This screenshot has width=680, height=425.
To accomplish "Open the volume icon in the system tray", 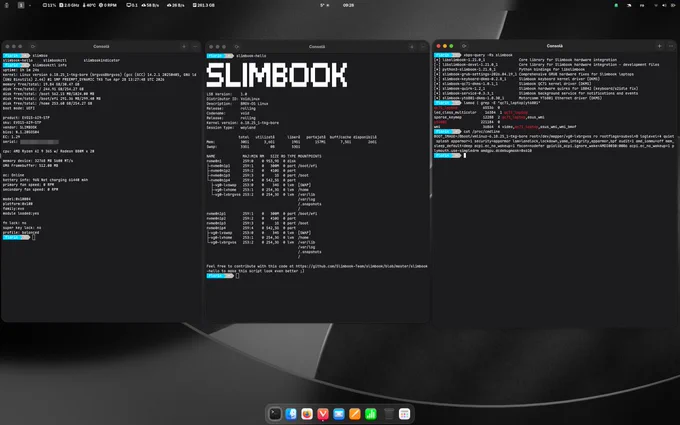I will (664, 5).
